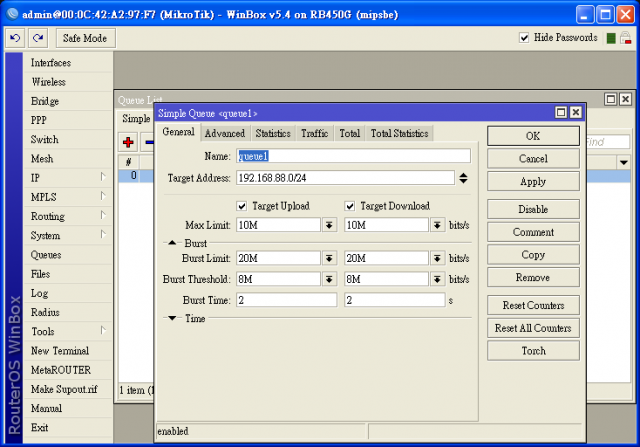Uncheck the Target Upload checkbox
640x447 pixels.
pyautogui.click(x=242, y=206)
